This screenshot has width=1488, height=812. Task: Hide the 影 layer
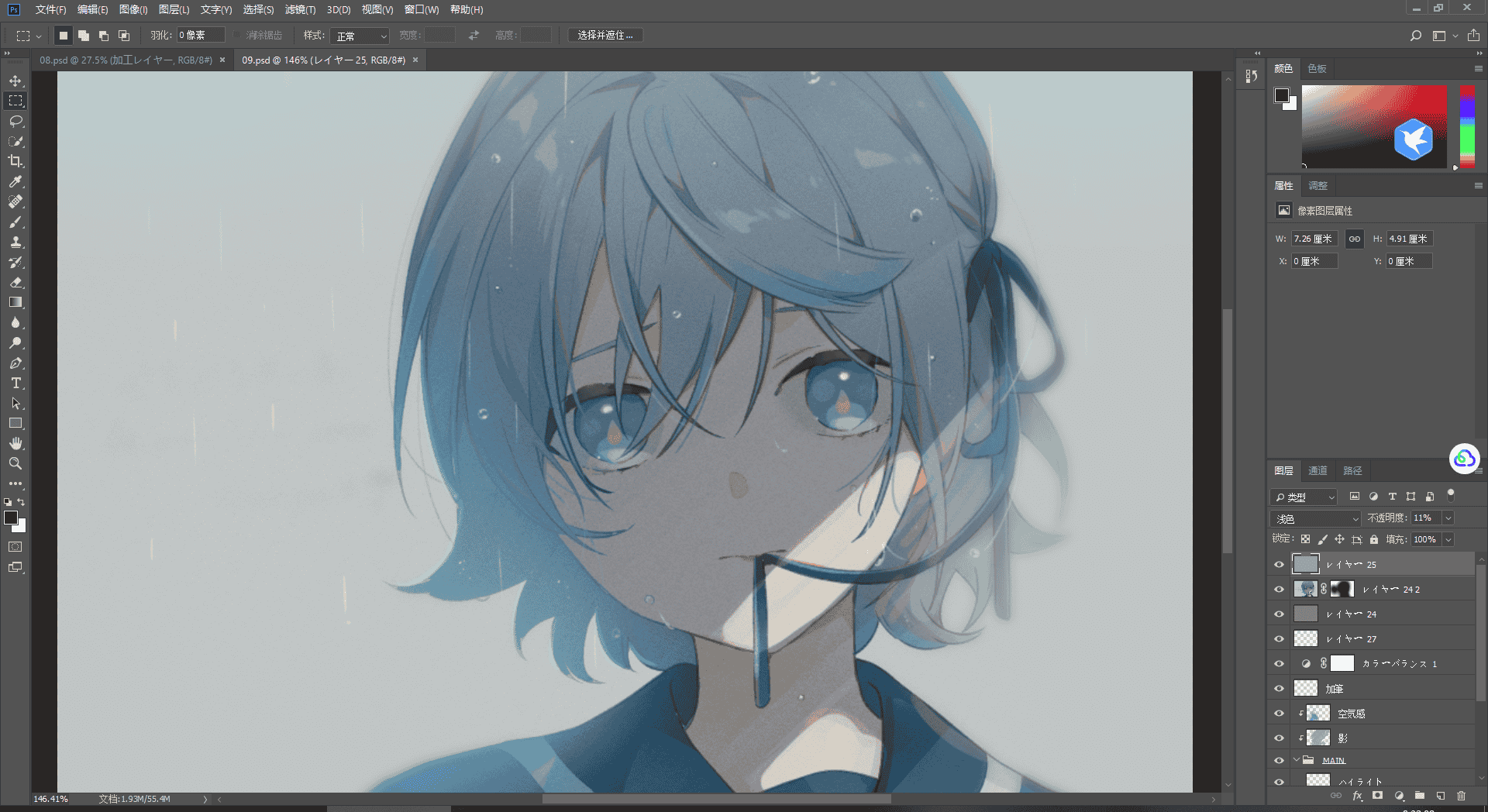pyautogui.click(x=1279, y=738)
